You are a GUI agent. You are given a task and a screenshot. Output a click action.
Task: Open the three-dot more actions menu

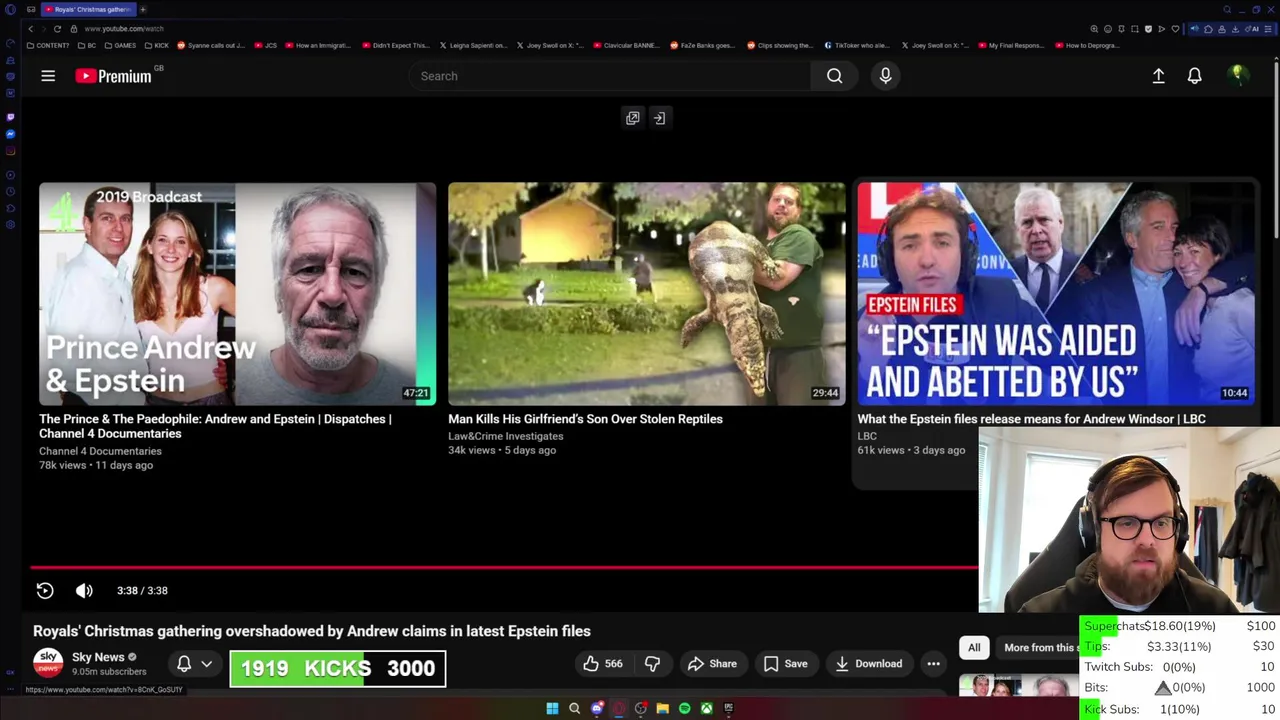(x=933, y=664)
